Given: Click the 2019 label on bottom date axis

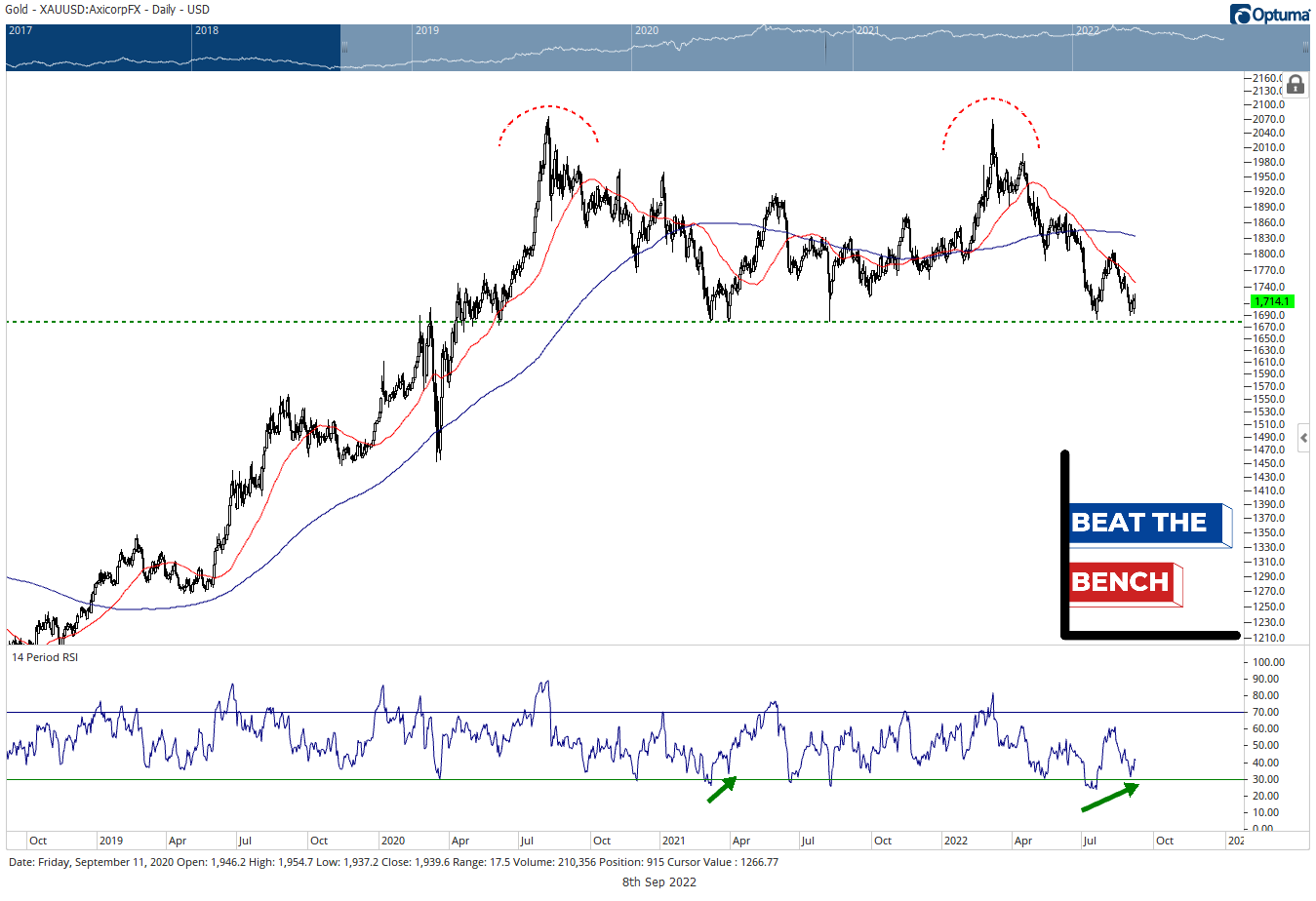Looking at the screenshot, I should tap(110, 841).
